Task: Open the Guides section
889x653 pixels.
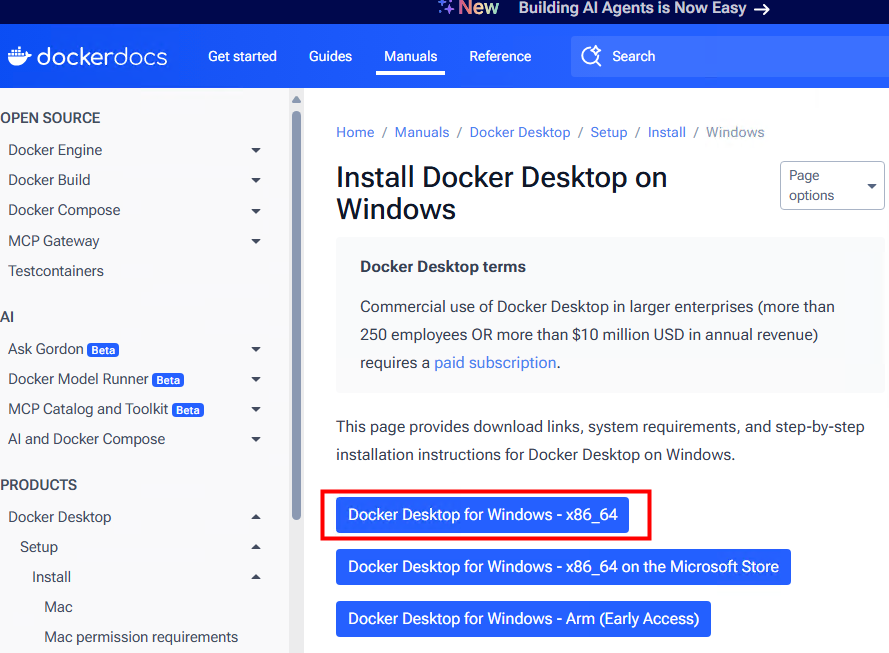Action: click(331, 56)
